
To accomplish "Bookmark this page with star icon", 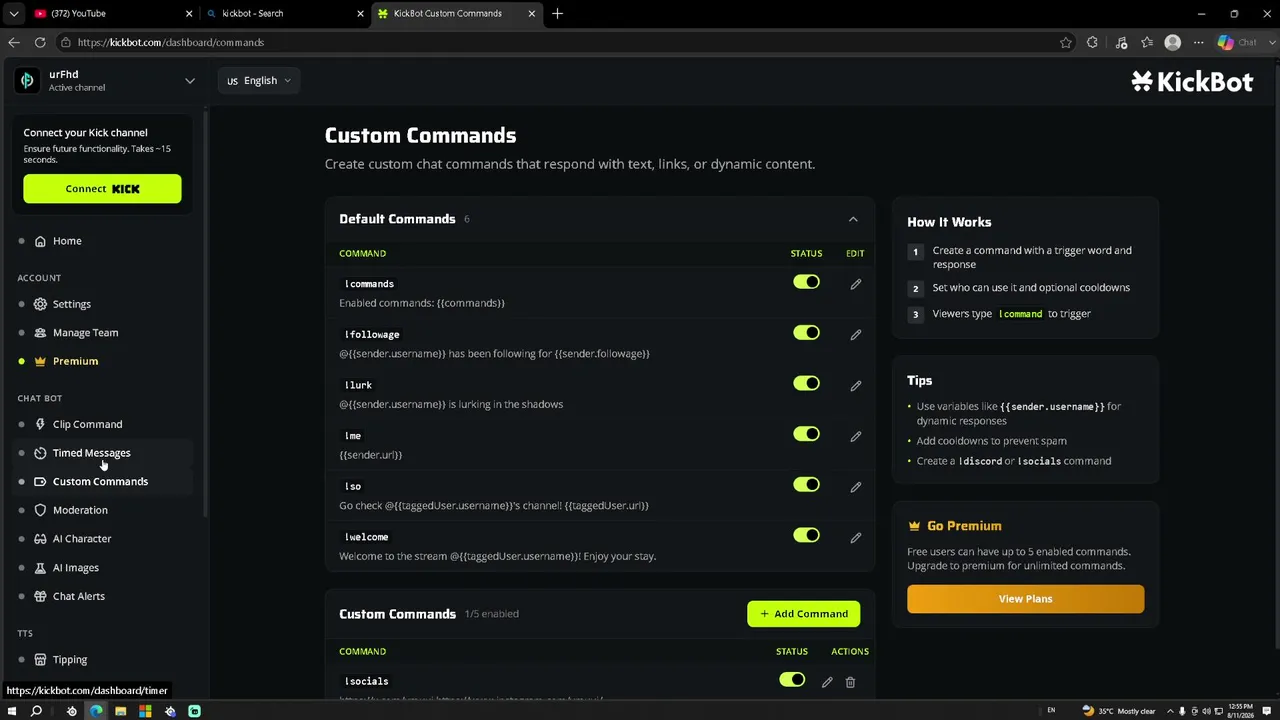I will tap(1066, 42).
